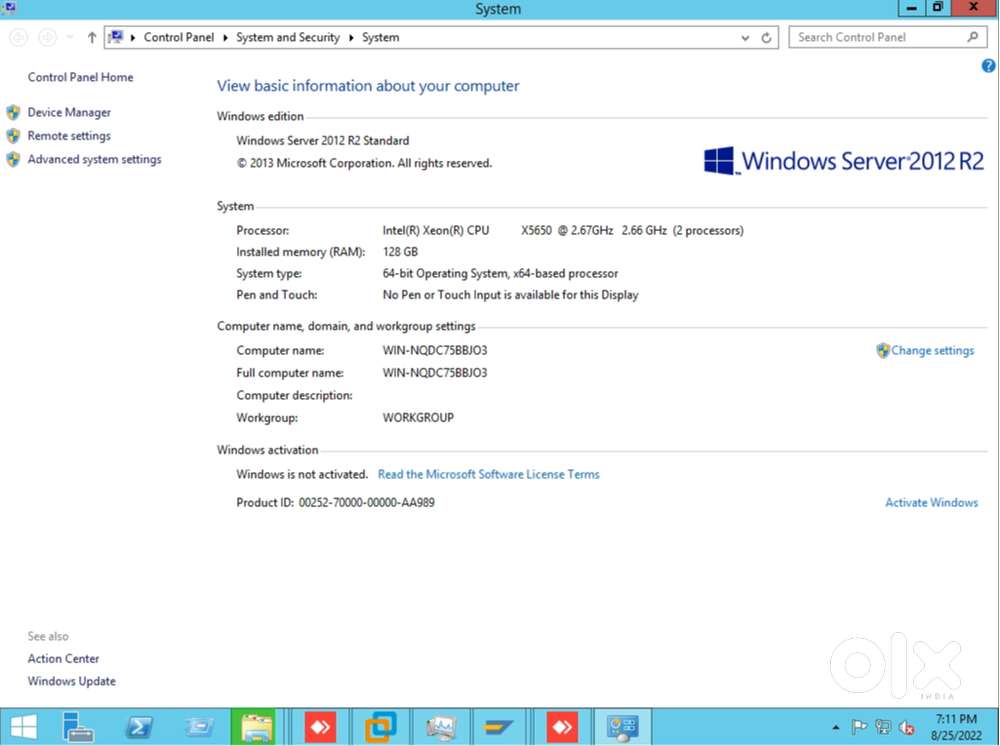Open the Microsoft Software License Terms link

coord(488,474)
